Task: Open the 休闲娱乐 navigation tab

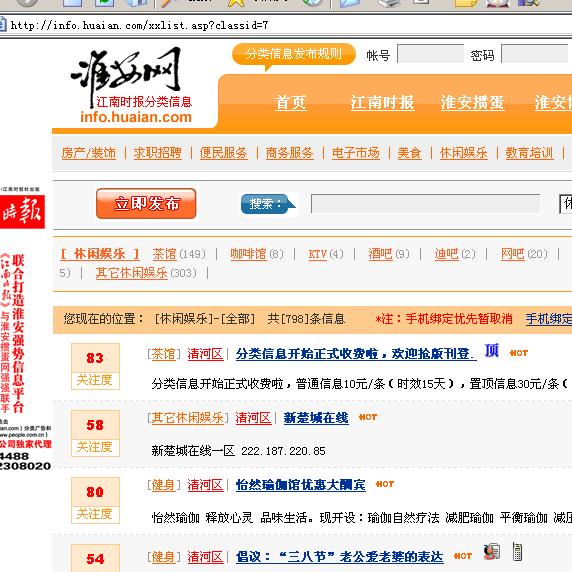Action: click(x=464, y=153)
